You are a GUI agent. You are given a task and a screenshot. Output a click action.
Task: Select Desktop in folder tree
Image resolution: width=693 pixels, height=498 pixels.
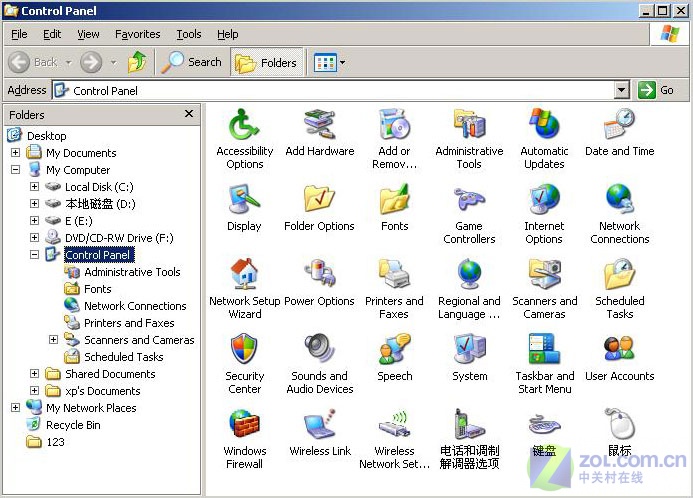pos(47,136)
